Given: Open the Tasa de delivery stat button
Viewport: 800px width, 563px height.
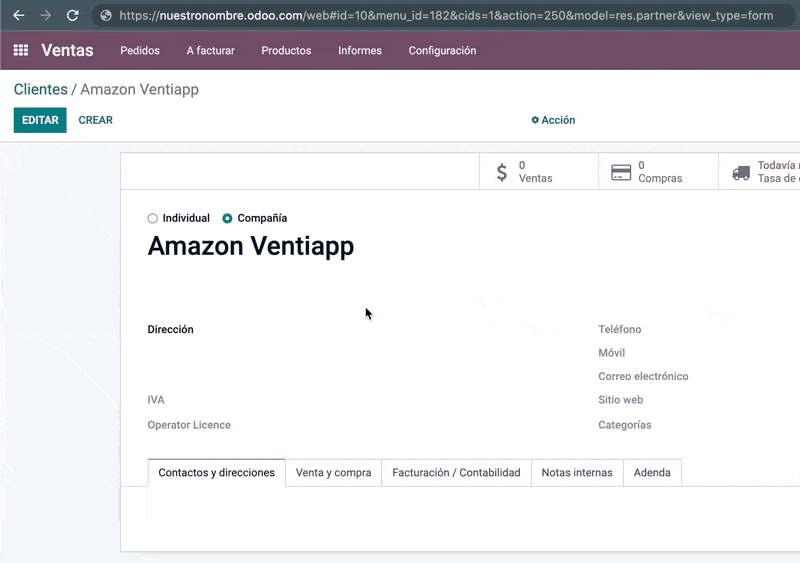Looking at the screenshot, I should (759, 172).
